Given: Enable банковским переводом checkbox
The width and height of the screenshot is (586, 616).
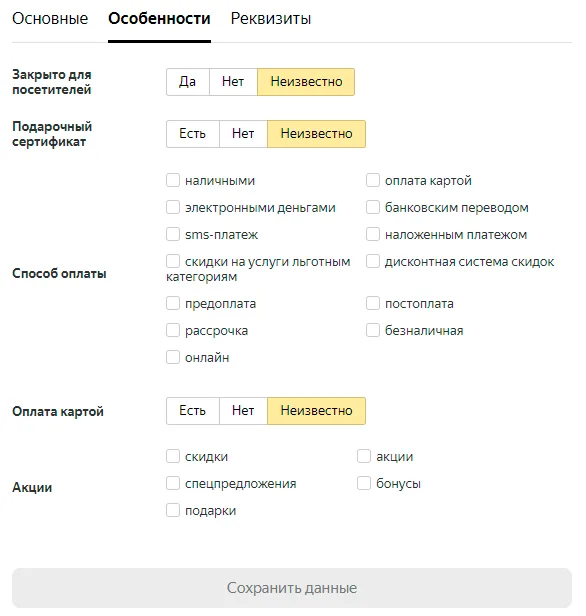Looking at the screenshot, I should tap(373, 207).
